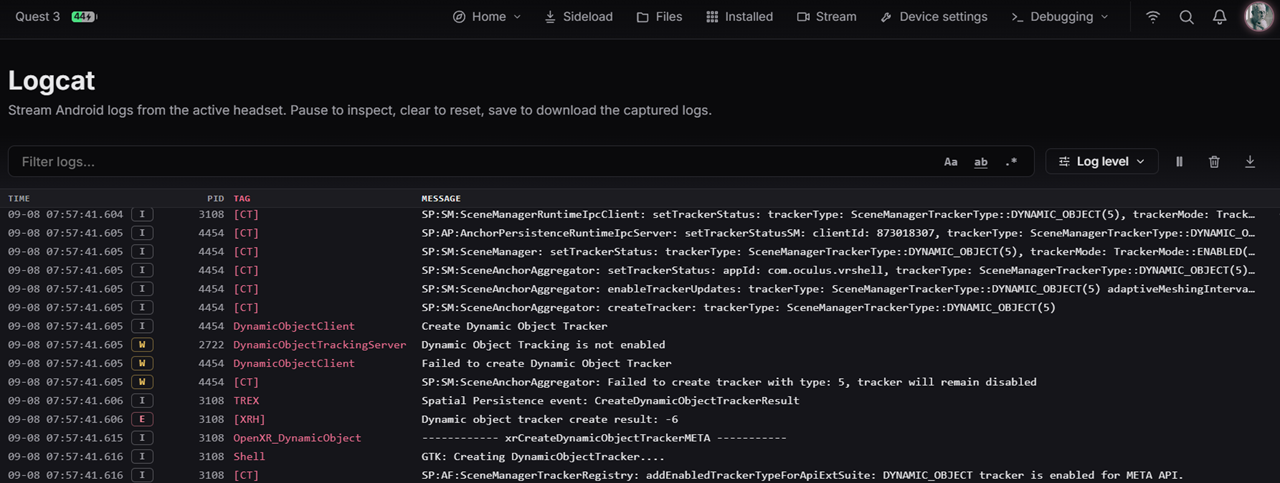Click the Shell tag

249,457
